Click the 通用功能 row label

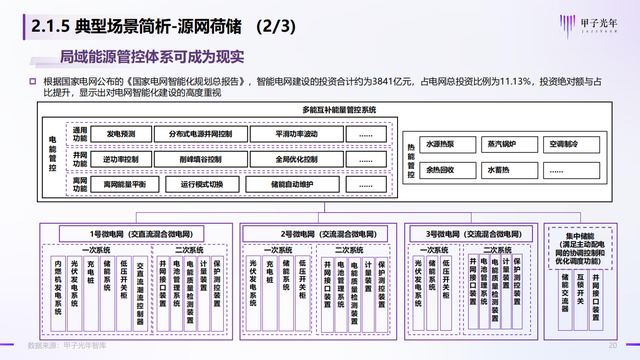click(x=80, y=134)
